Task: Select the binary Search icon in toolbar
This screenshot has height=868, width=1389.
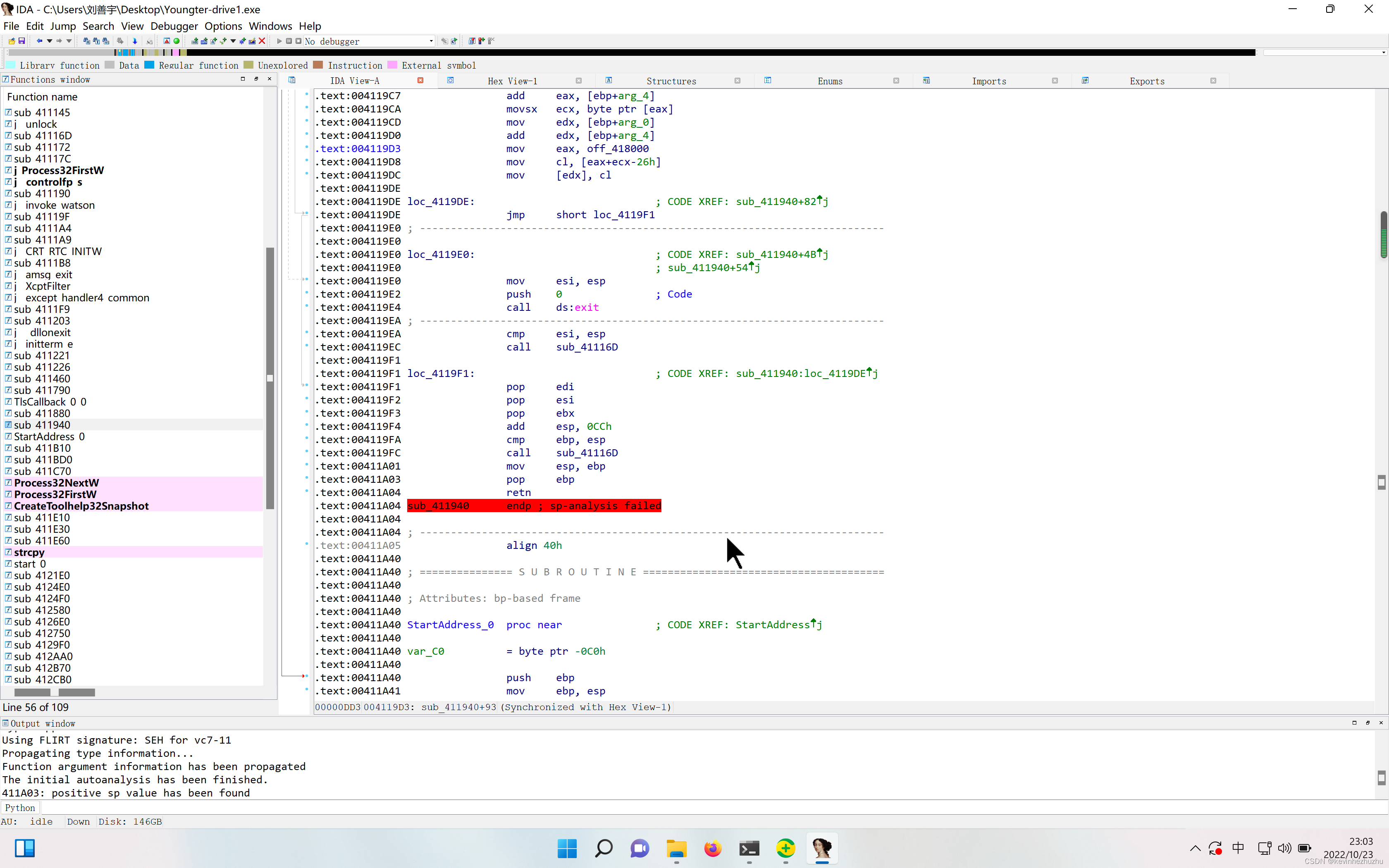Action: [x=105, y=41]
